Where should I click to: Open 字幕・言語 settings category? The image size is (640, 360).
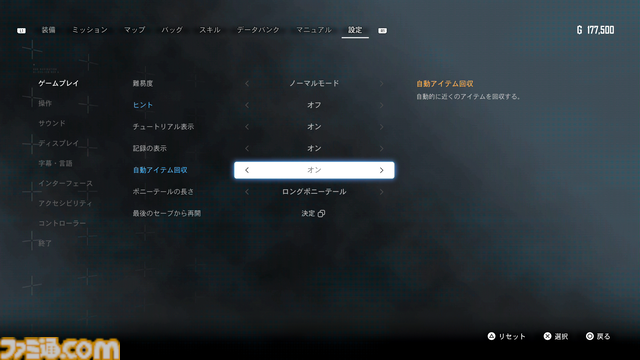click(55, 163)
